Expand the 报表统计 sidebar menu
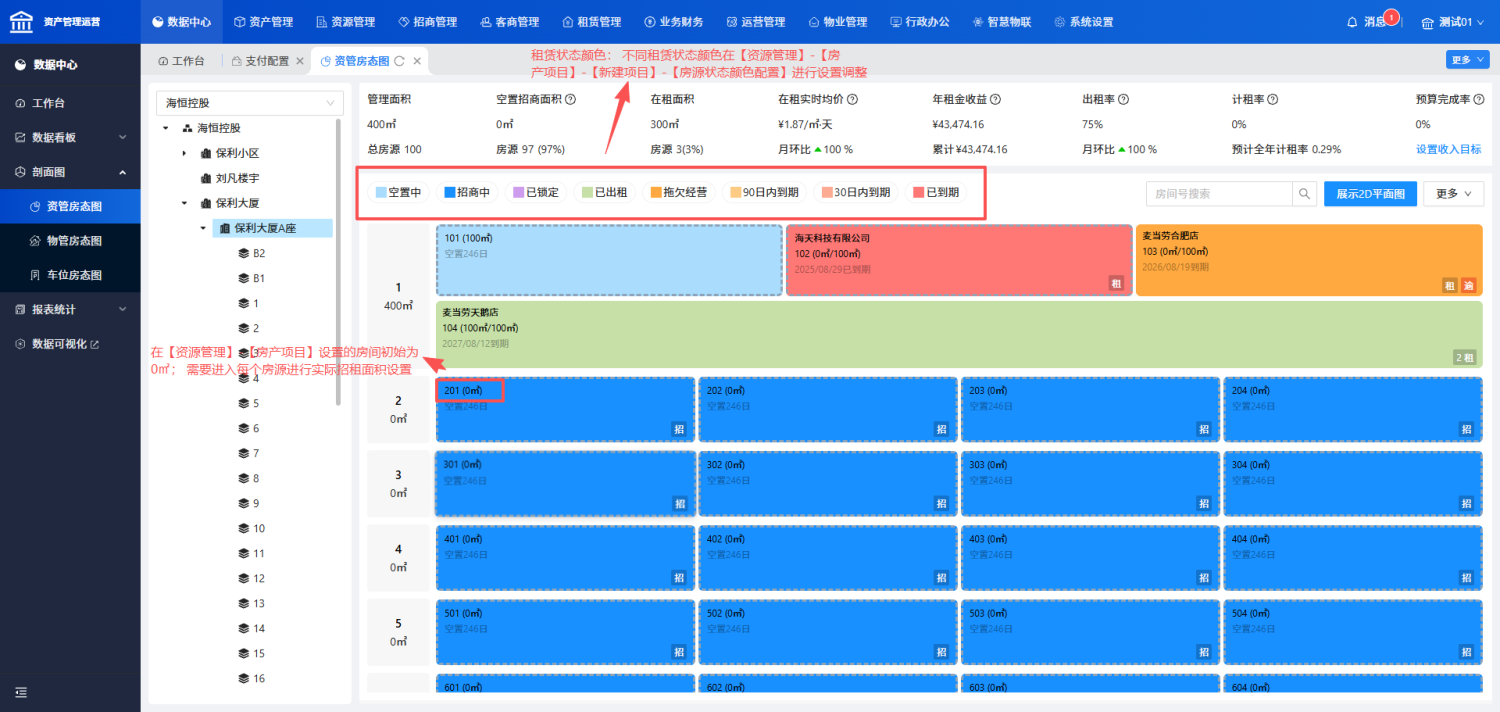 click(70, 309)
